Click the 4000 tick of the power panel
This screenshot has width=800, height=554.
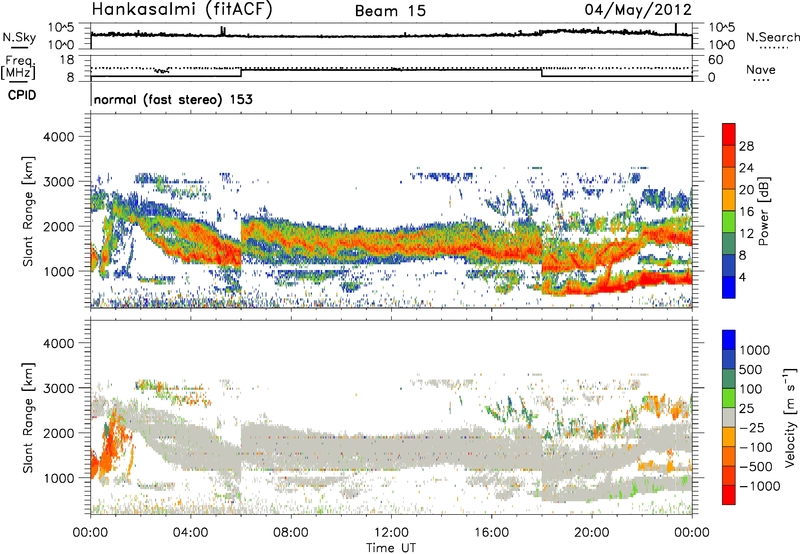pos(59,137)
